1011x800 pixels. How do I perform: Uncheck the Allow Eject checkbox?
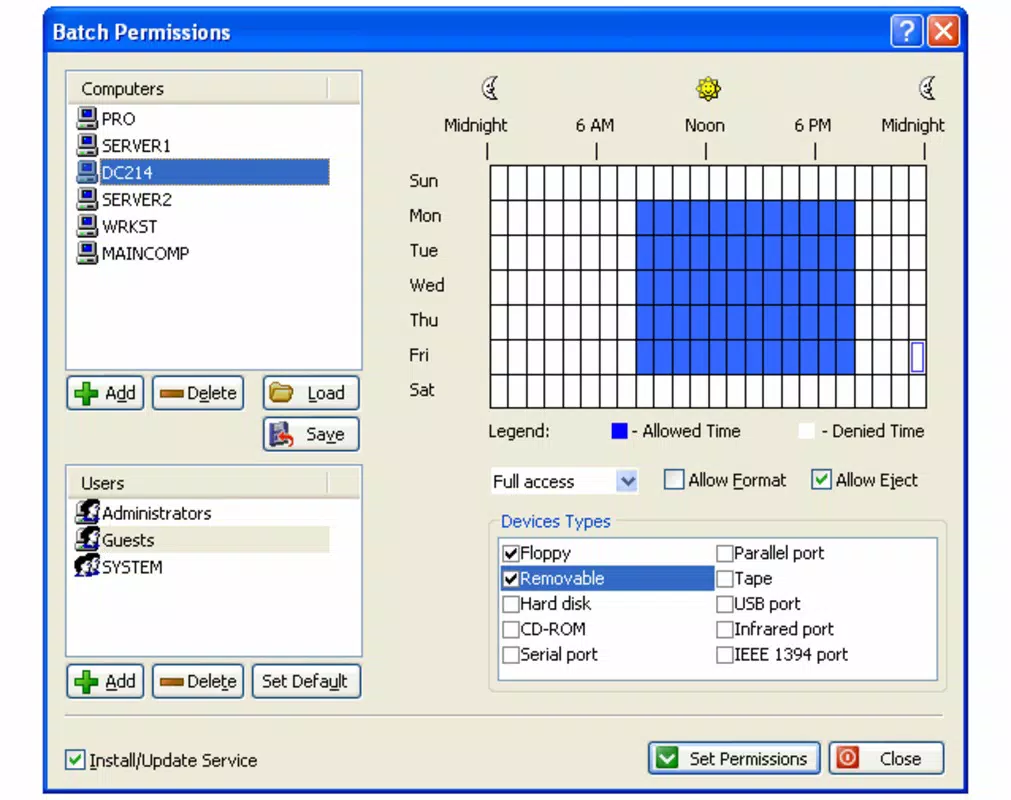(x=821, y=480)
